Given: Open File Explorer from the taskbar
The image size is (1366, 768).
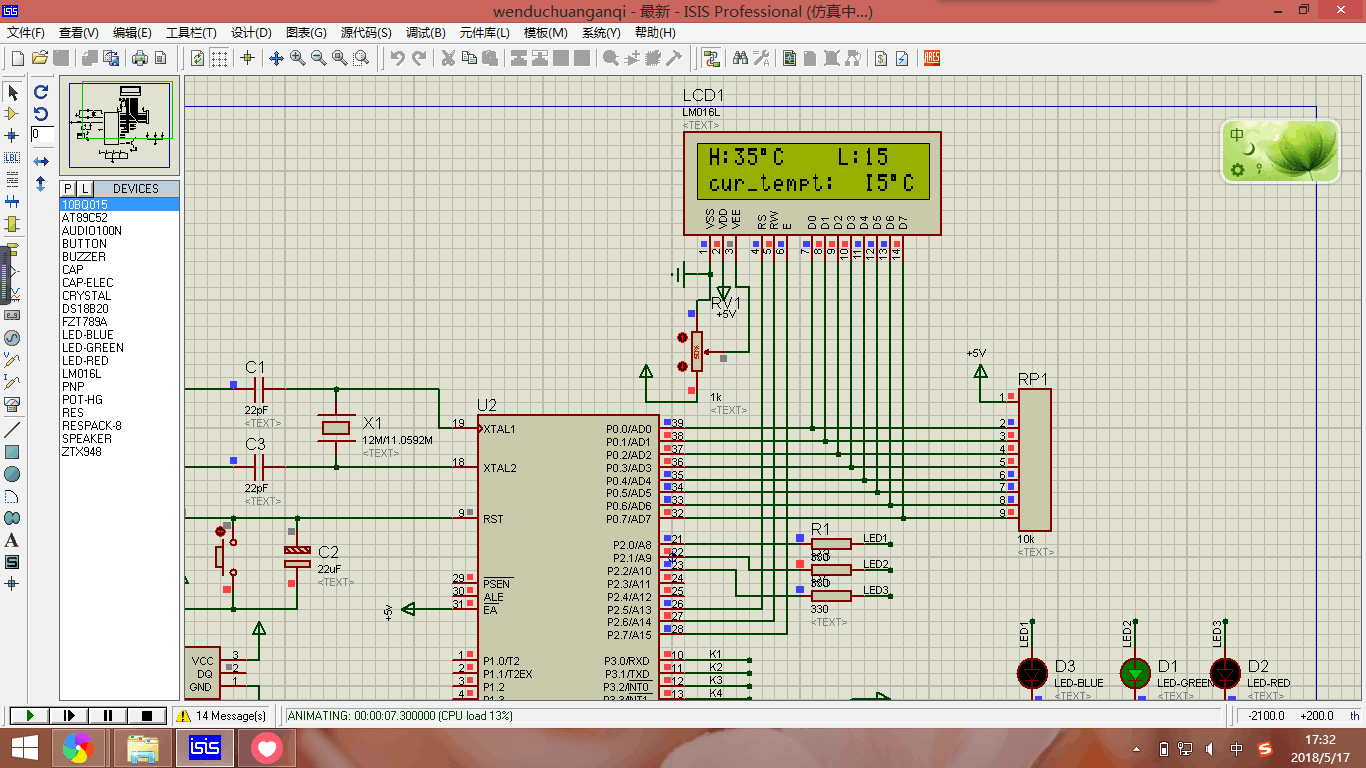Looking at the screenshot, I should [x=143, y=747].
